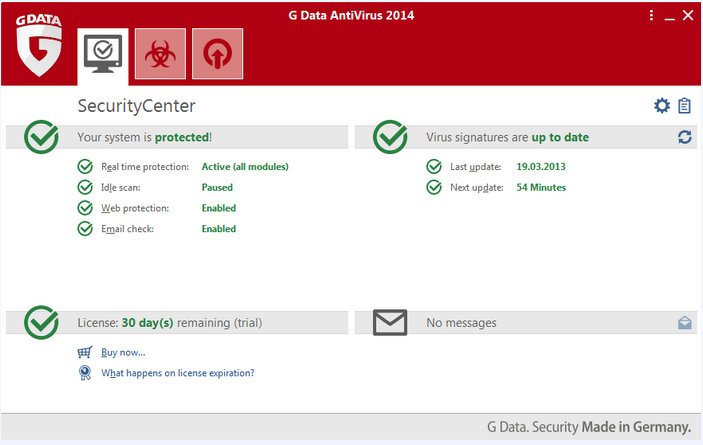Click the Web protection label
This screenshot has height=445, width=703.
(135, 208)
